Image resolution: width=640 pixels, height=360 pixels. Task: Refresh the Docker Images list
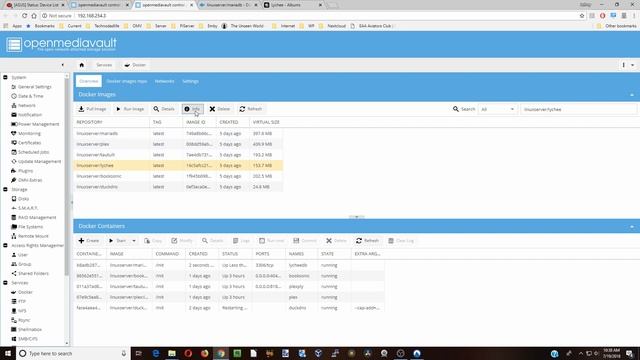(251, 109)
